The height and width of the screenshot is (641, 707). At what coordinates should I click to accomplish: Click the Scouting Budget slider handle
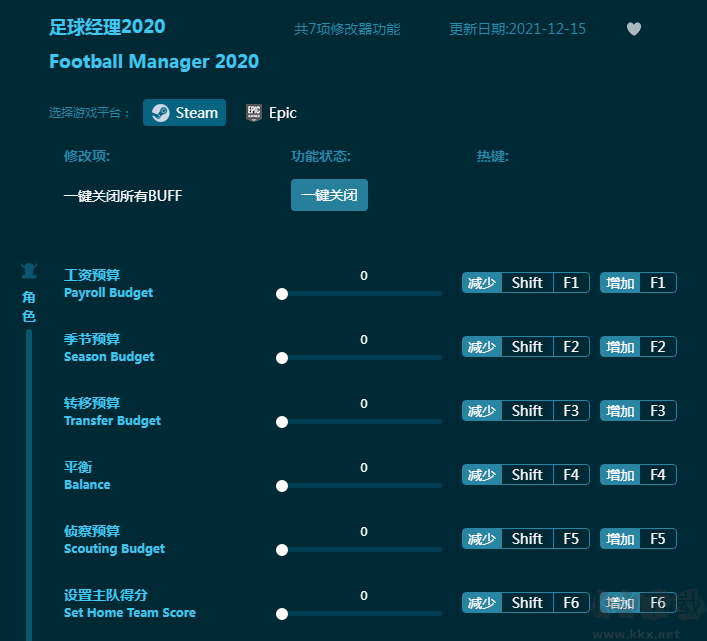pyautogui.click(x=282, y=550)
